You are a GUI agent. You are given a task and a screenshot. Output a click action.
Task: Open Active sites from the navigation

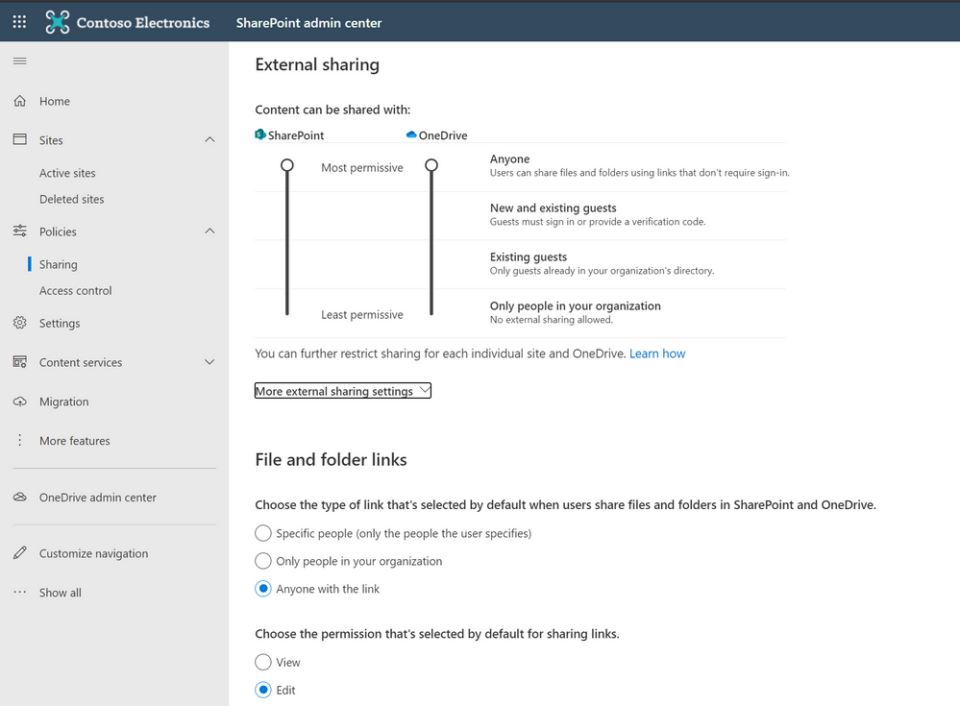pos(67,172)
